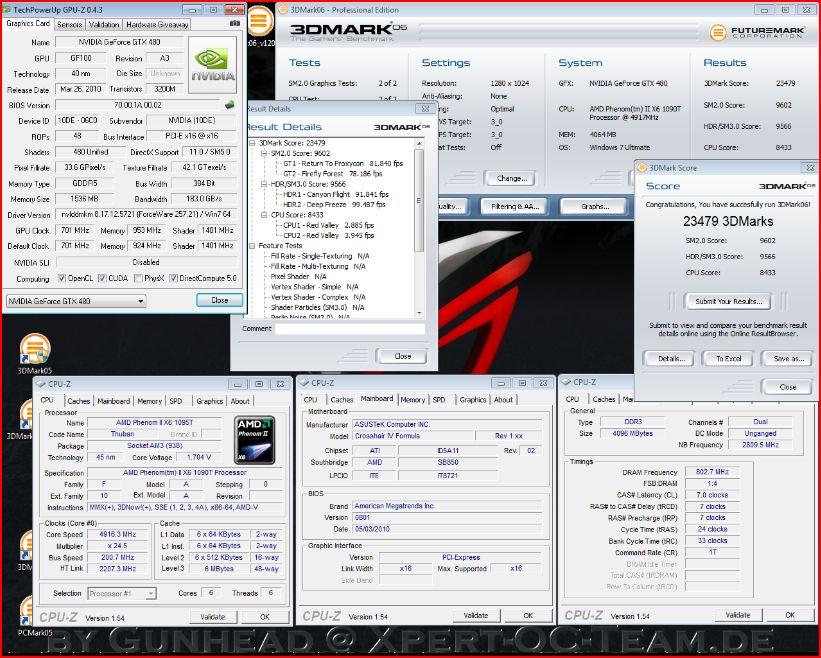Viewport: 821px width, 658px height.
Task: Click Change... button under Settings
Action: (511, 179)
